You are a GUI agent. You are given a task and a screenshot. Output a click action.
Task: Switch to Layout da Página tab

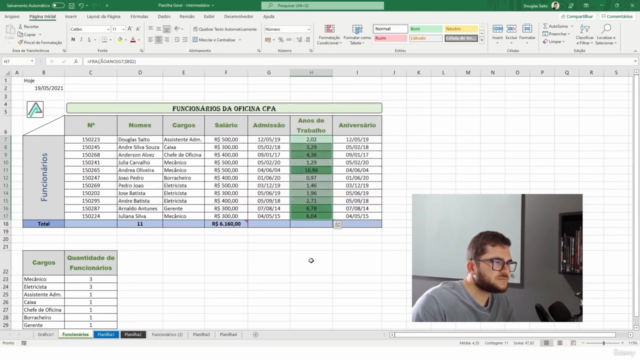(x=103, y=16)
